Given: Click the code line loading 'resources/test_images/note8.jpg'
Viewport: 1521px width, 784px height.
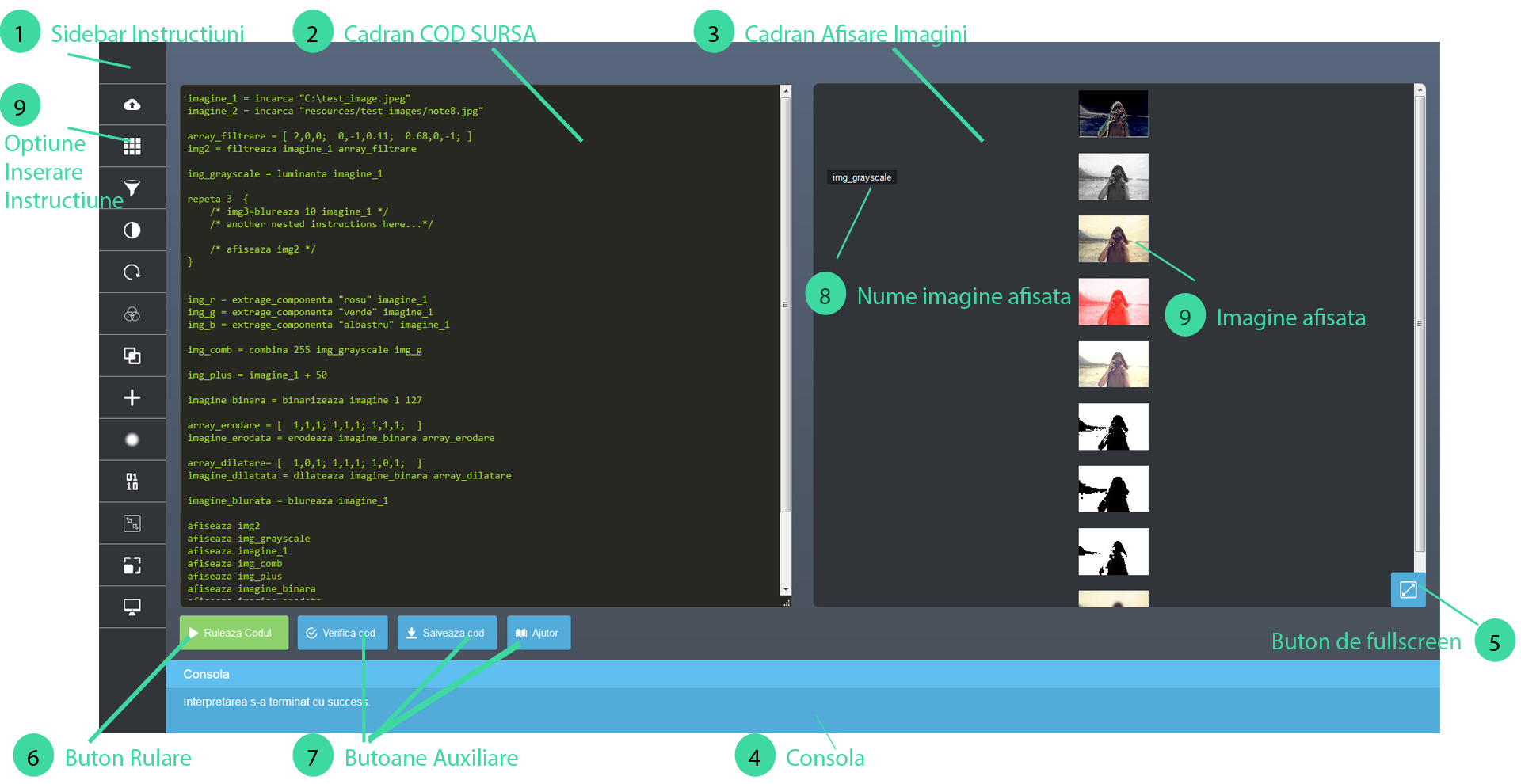Looking at the screenshot, I should 335,112.
